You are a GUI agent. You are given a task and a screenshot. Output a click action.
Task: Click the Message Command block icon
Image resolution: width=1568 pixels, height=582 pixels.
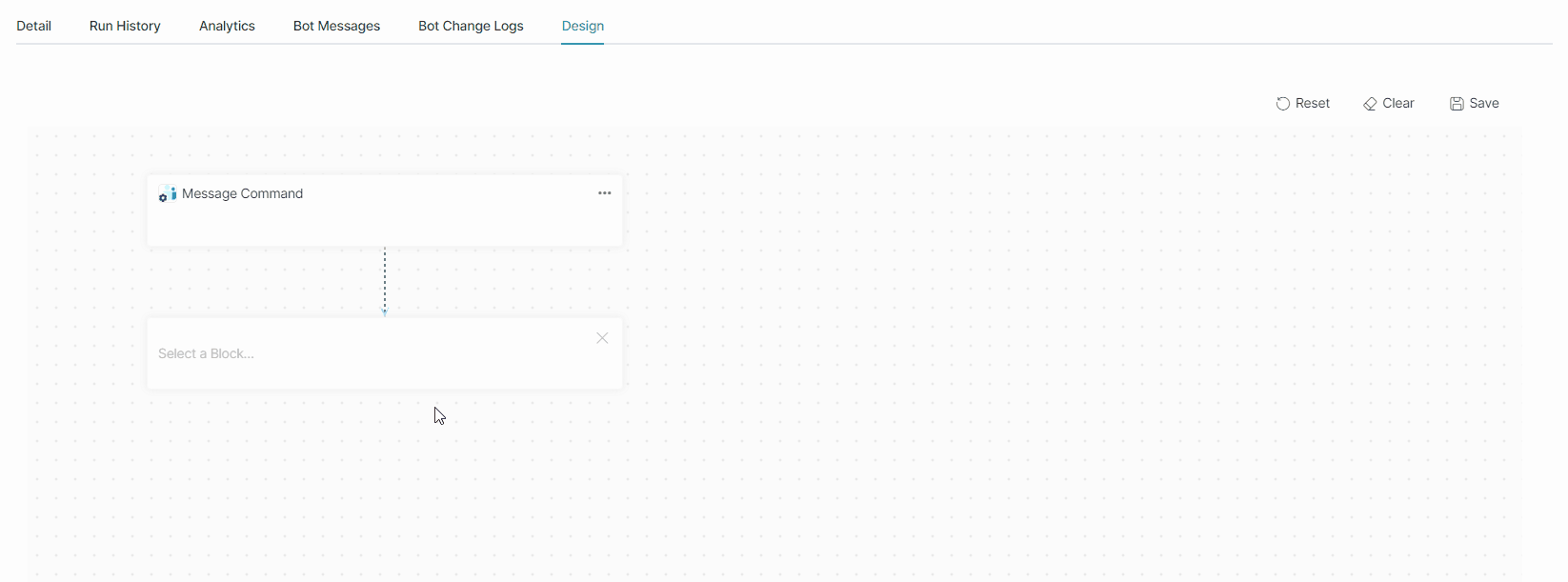168,194
